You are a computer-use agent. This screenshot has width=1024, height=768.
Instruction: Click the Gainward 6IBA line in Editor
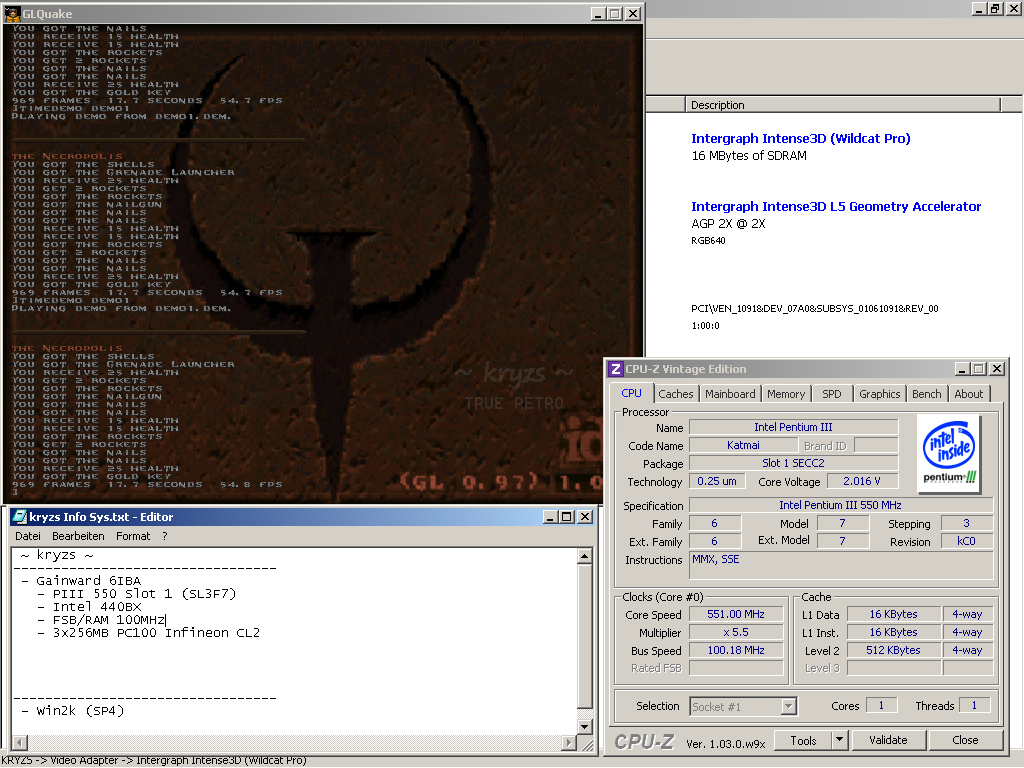click(x=81, y=581)
